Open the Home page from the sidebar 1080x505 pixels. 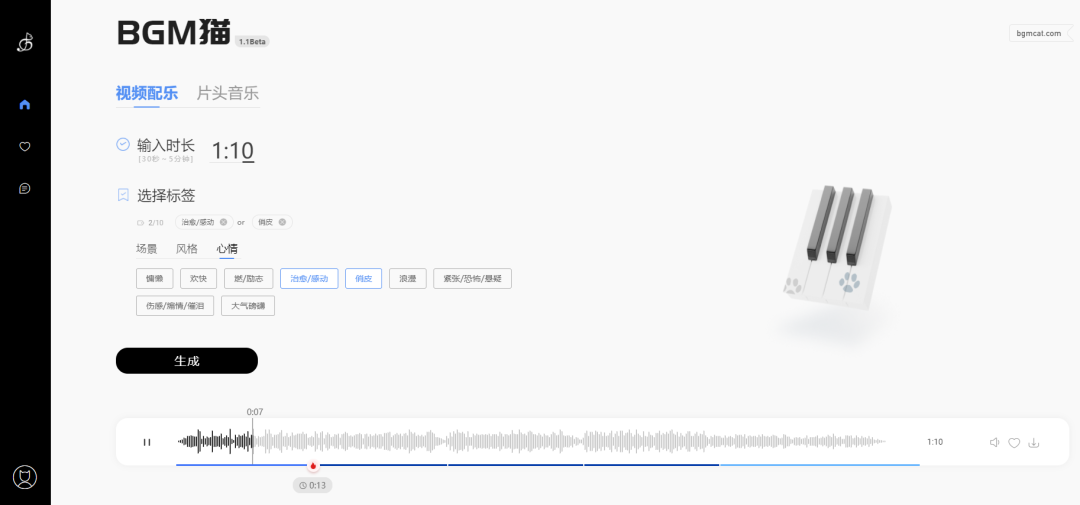[25, 105]
